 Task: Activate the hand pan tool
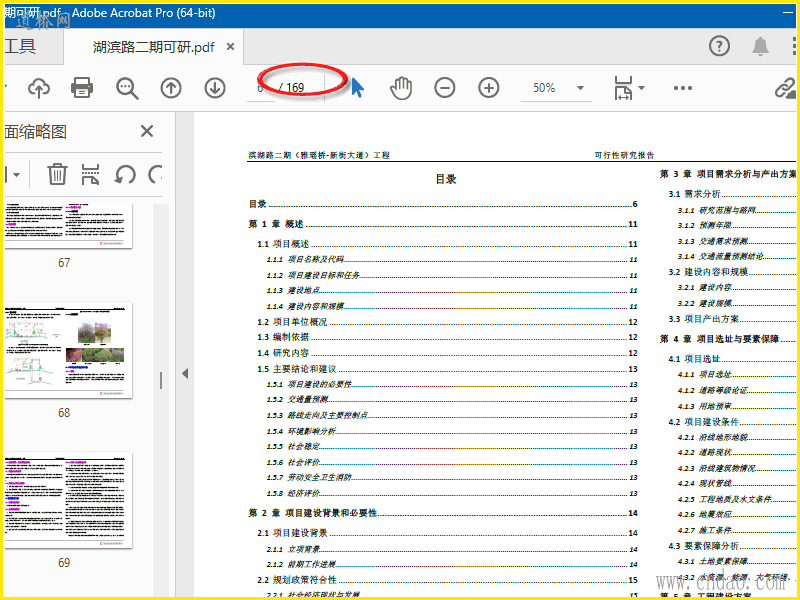(x=401, y=88)
